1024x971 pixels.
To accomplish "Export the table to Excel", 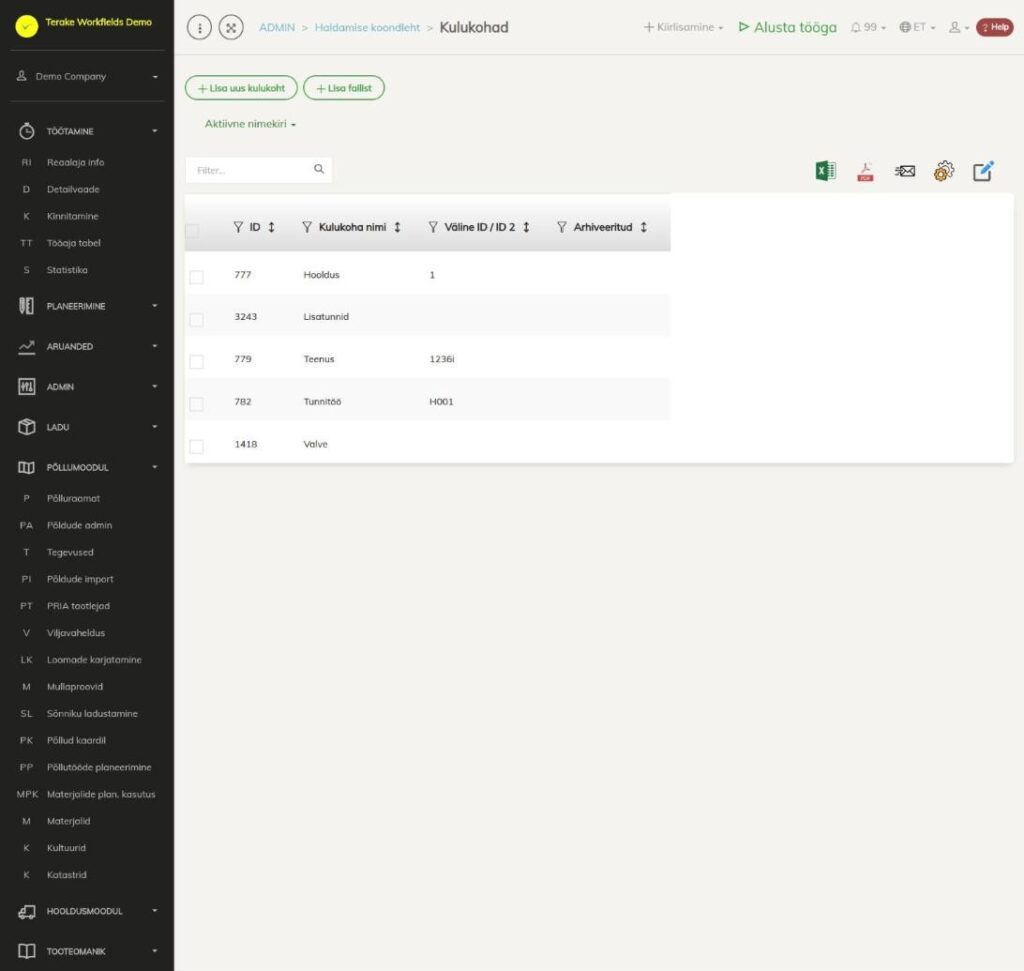I will 825,171.
